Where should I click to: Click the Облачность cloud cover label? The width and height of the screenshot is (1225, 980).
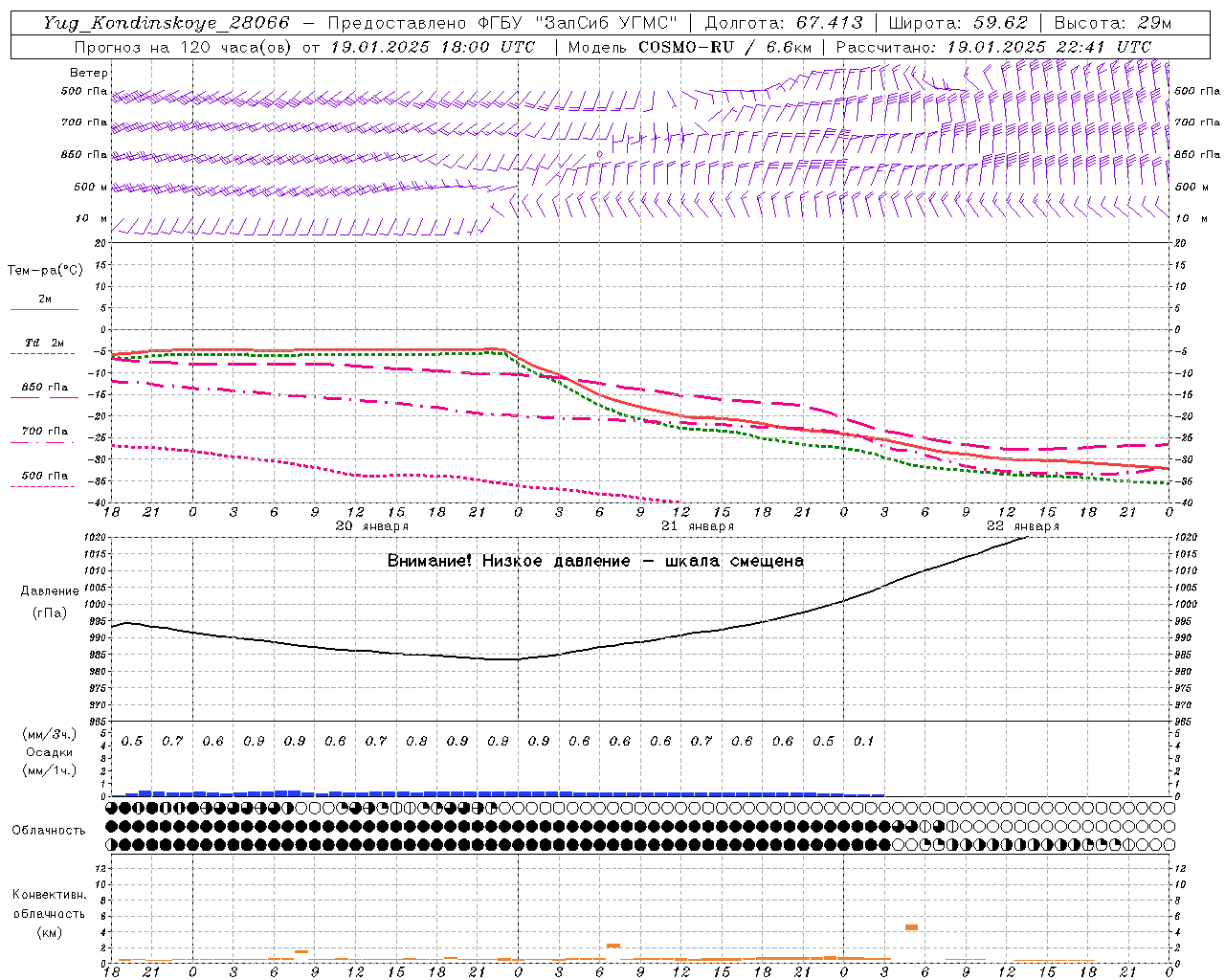click(48, 831)
